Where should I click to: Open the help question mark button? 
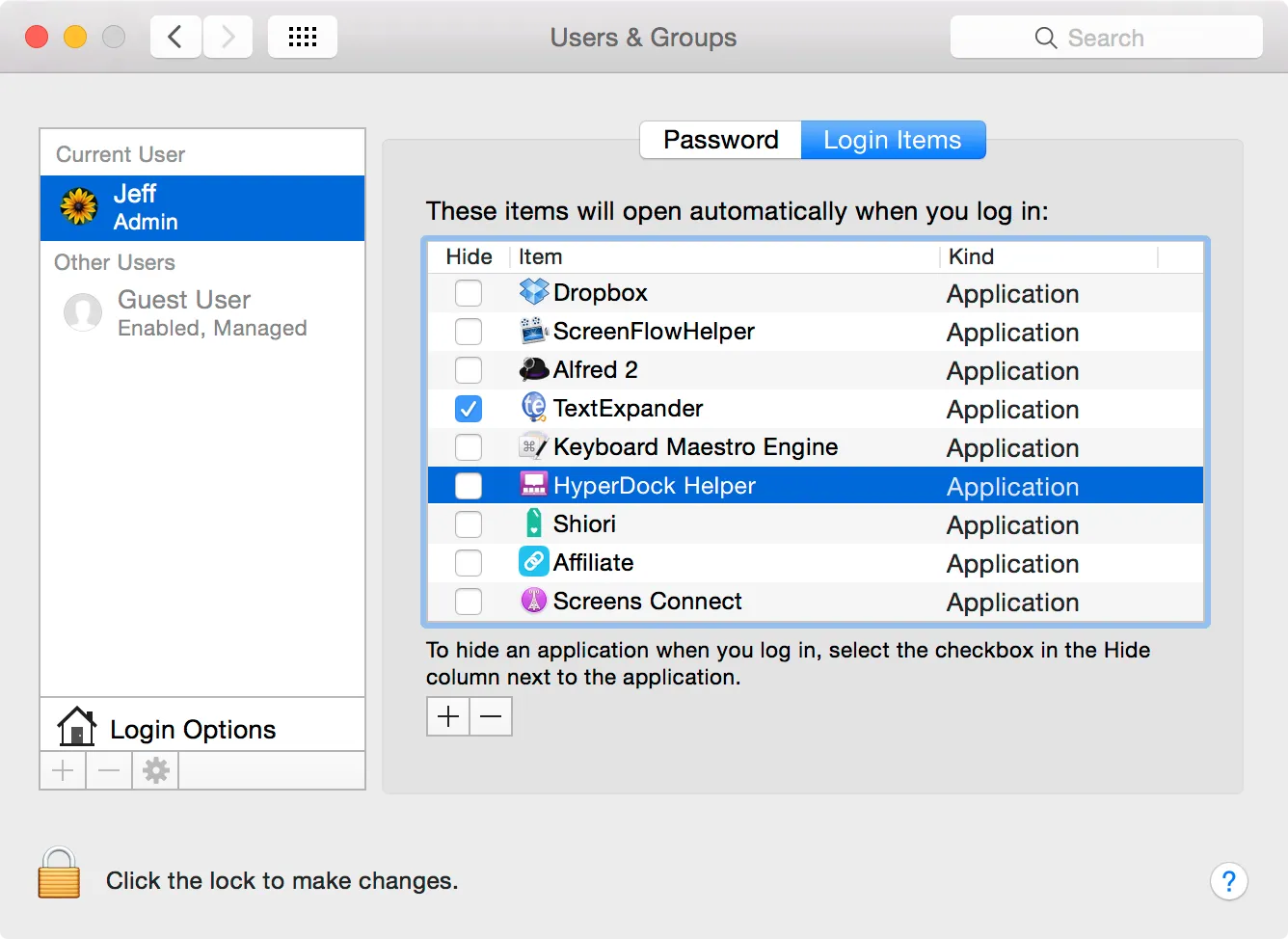(1228, 881)
